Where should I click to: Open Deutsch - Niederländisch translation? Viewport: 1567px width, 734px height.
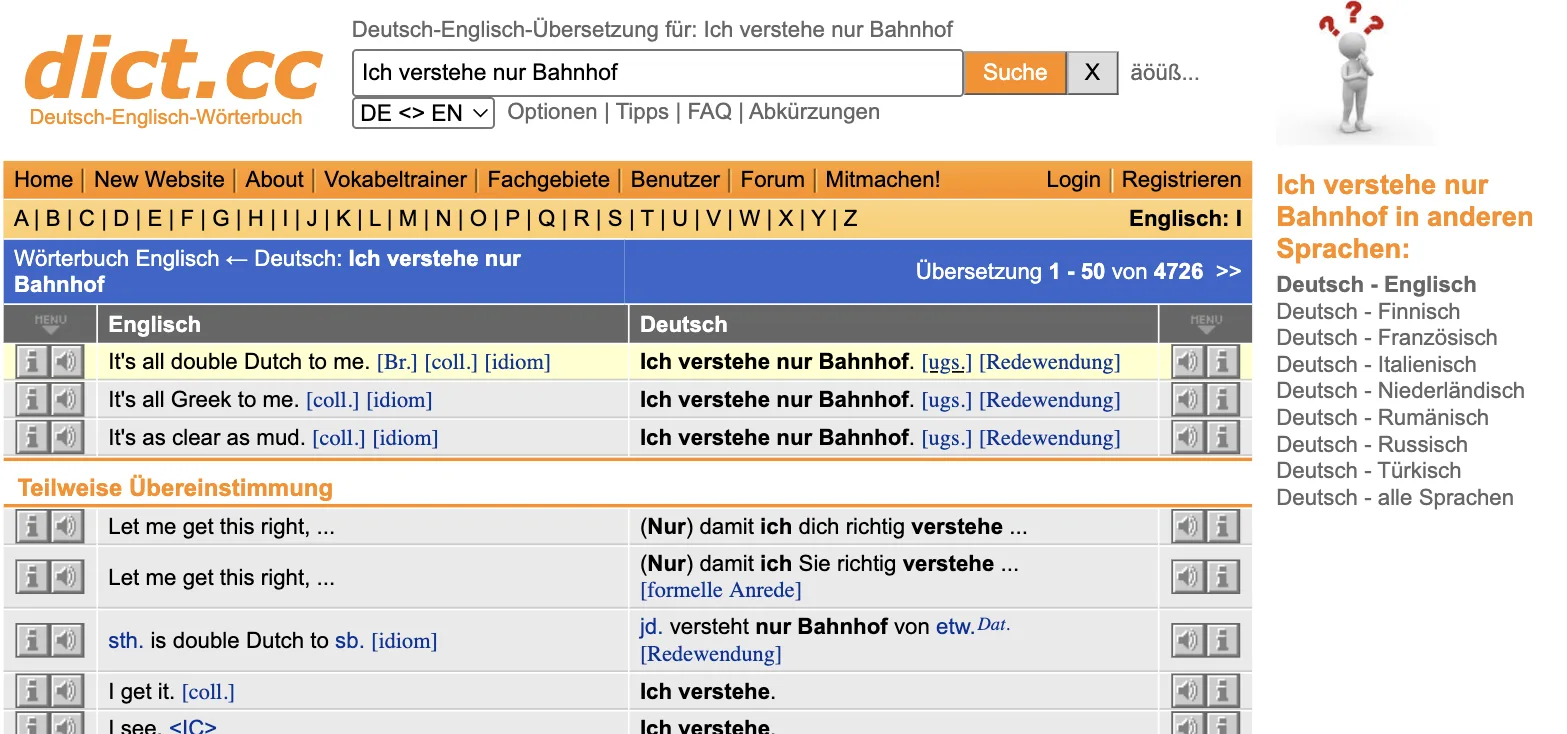[x=1401, y=391]
